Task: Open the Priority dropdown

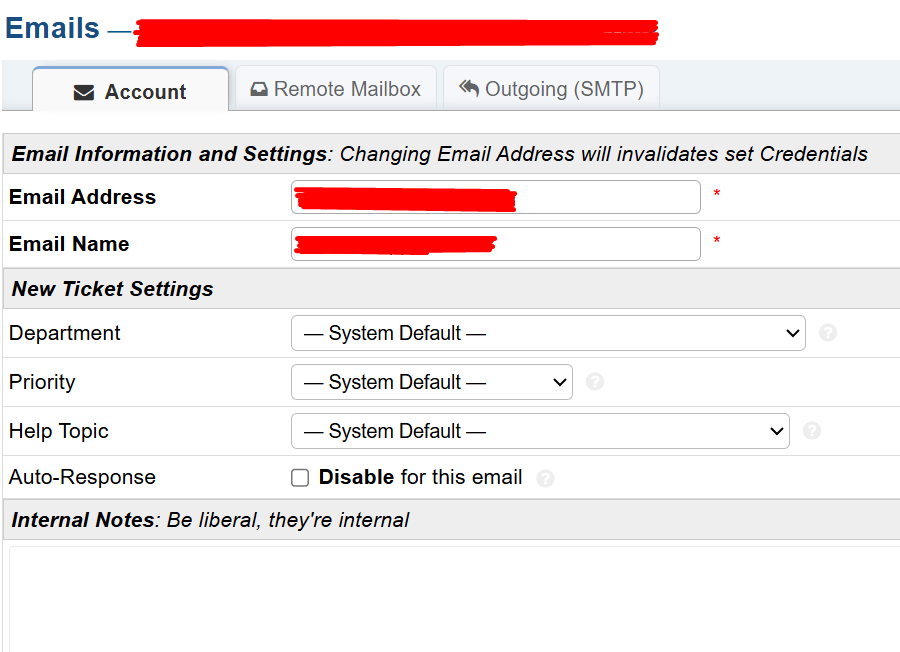Action: click(431, 382)
